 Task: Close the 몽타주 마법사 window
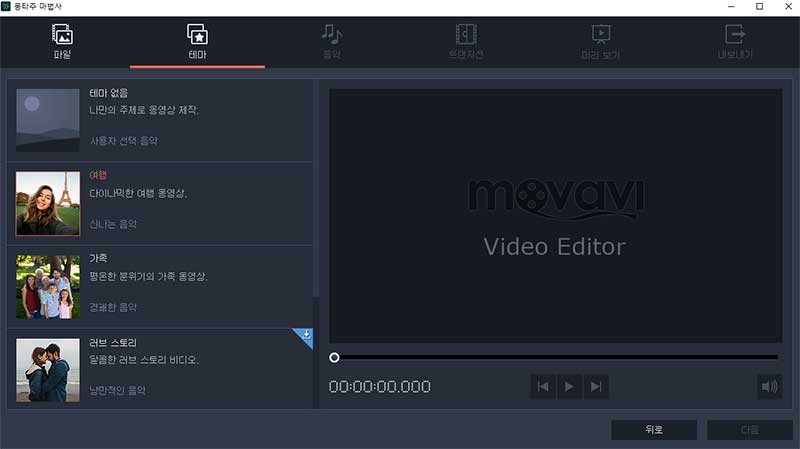pyautogui.click(x=788, y=7)
